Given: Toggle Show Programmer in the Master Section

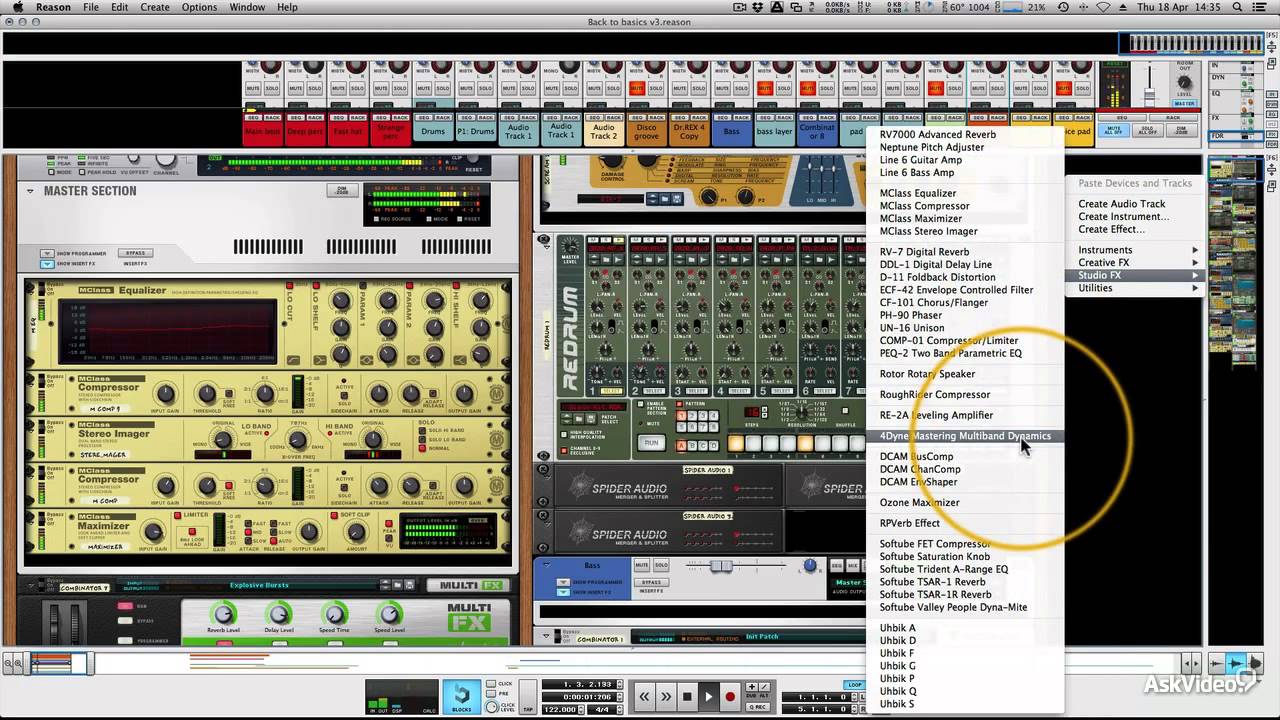Looking at the screenshot, I should tap(47, 254).
